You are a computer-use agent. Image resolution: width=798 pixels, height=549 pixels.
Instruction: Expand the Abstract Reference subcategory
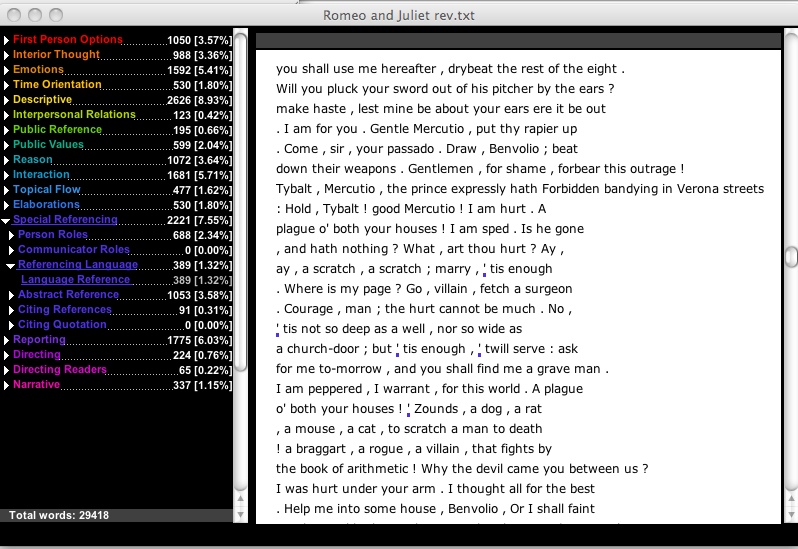click(x=11, y=296)
